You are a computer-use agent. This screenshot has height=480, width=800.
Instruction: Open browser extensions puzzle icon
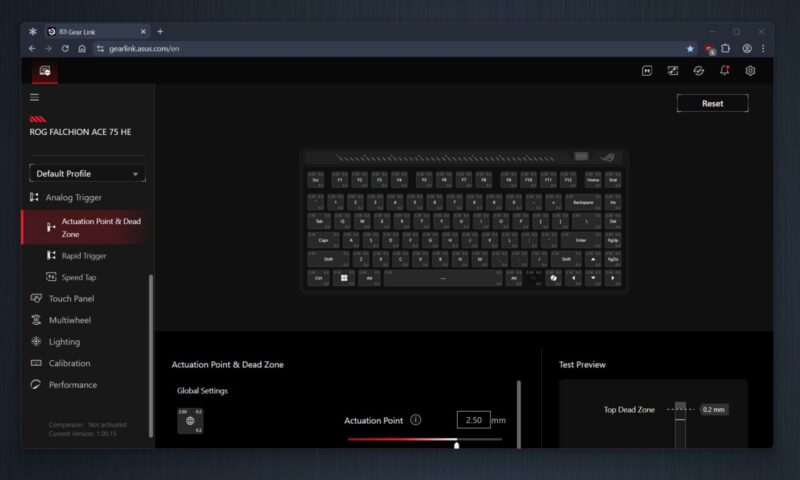pyautogui.click(x=726, y=48)
